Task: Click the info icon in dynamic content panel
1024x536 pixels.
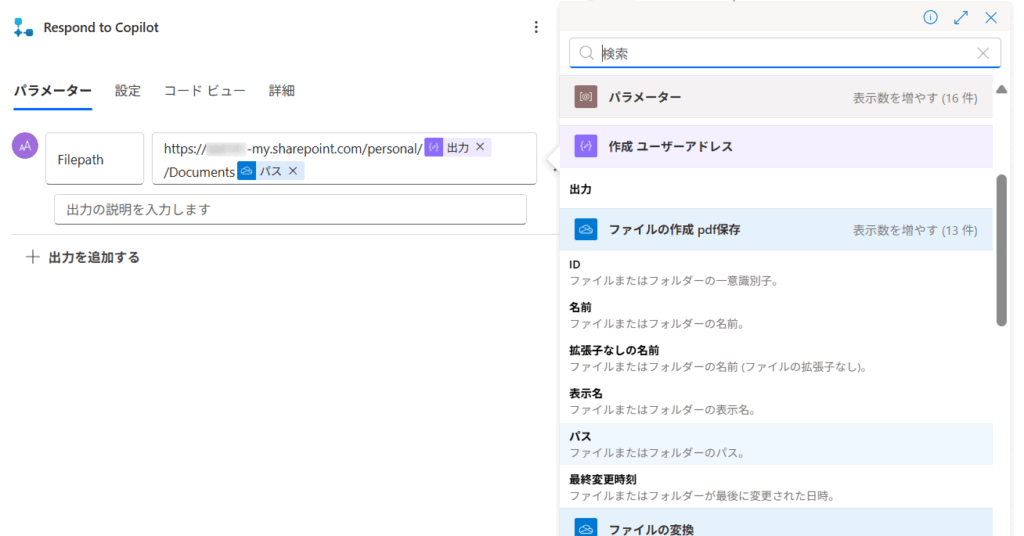Action: [930, 17]
